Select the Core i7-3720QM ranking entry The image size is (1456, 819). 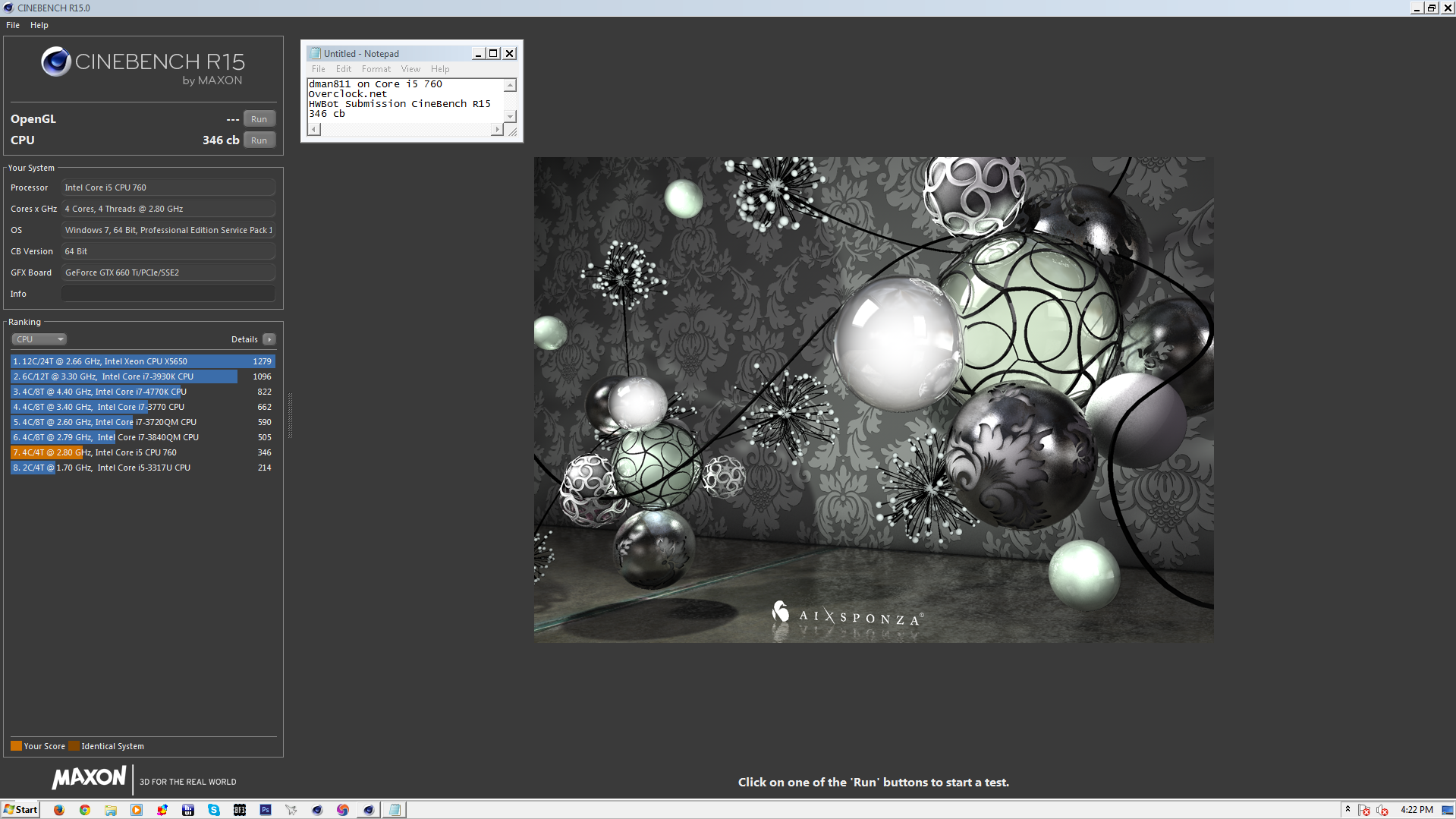coord(143,422)
